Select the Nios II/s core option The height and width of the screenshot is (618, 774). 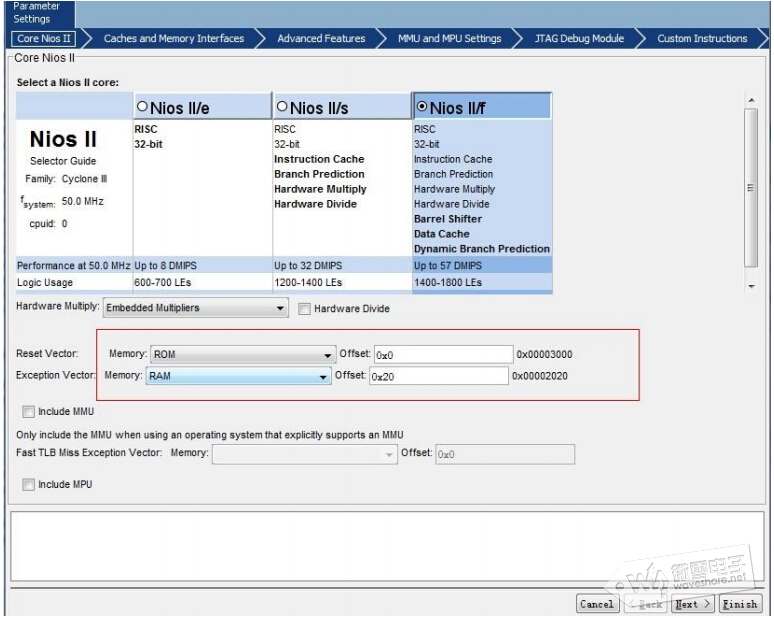click(x=282, y=107)
